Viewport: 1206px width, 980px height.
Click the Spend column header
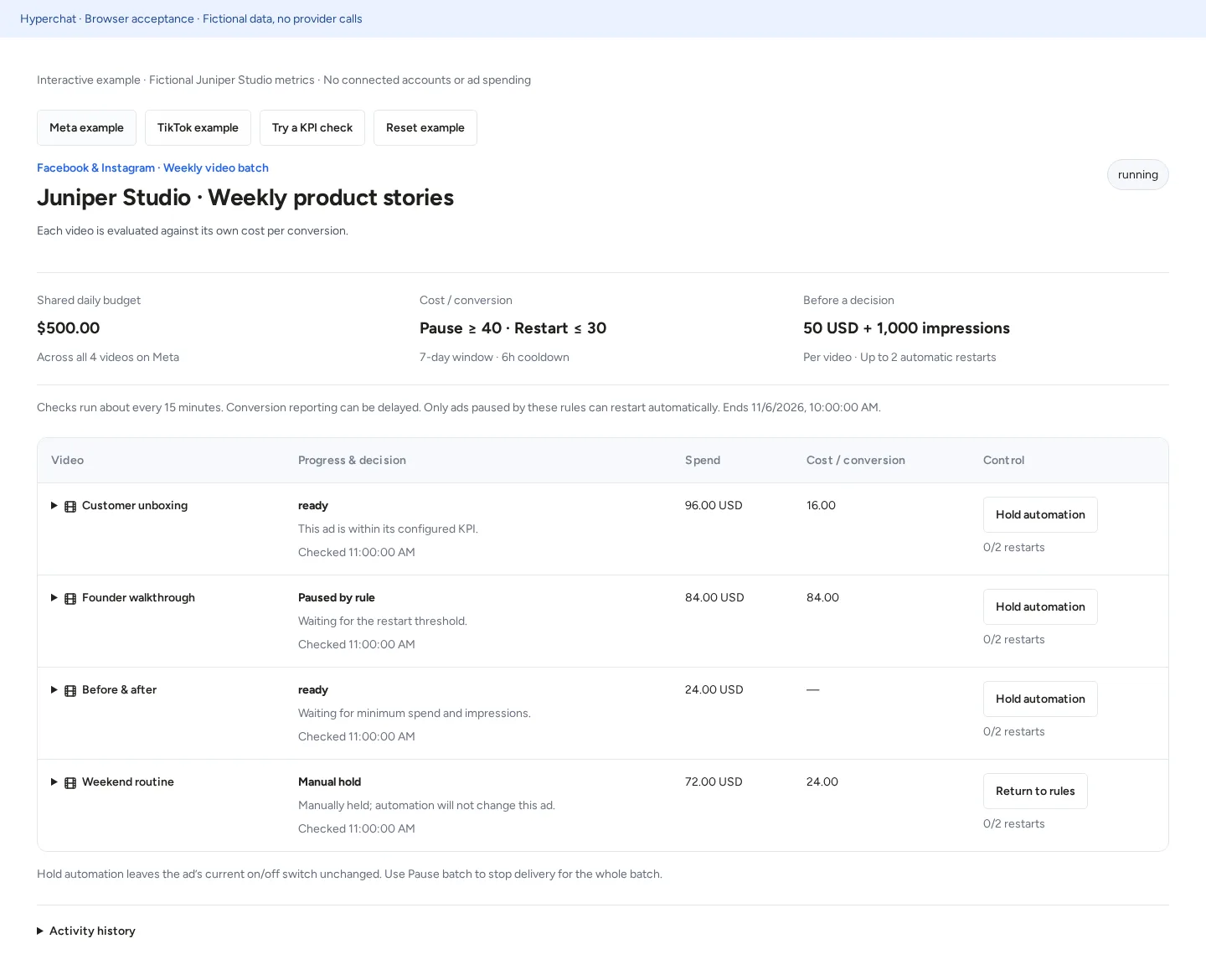703,460
